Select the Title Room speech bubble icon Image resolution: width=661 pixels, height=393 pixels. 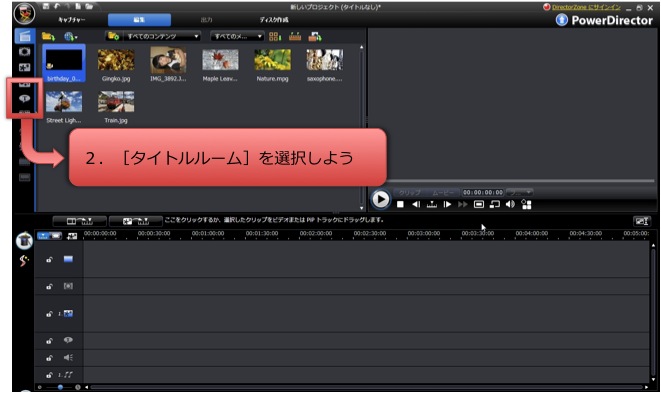tap(24, 98)
